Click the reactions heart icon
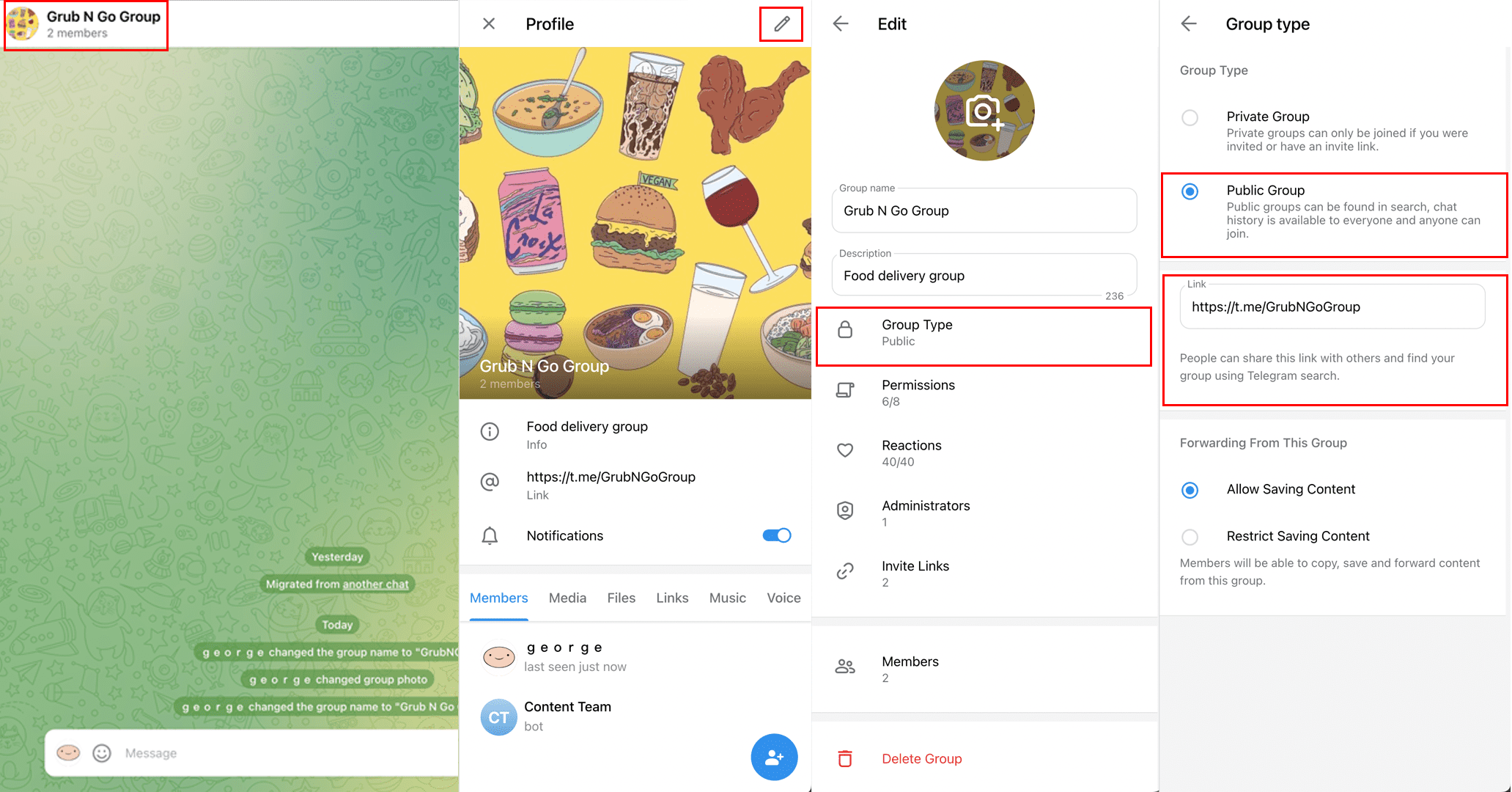1512x792 pixels. pos(845,451)
